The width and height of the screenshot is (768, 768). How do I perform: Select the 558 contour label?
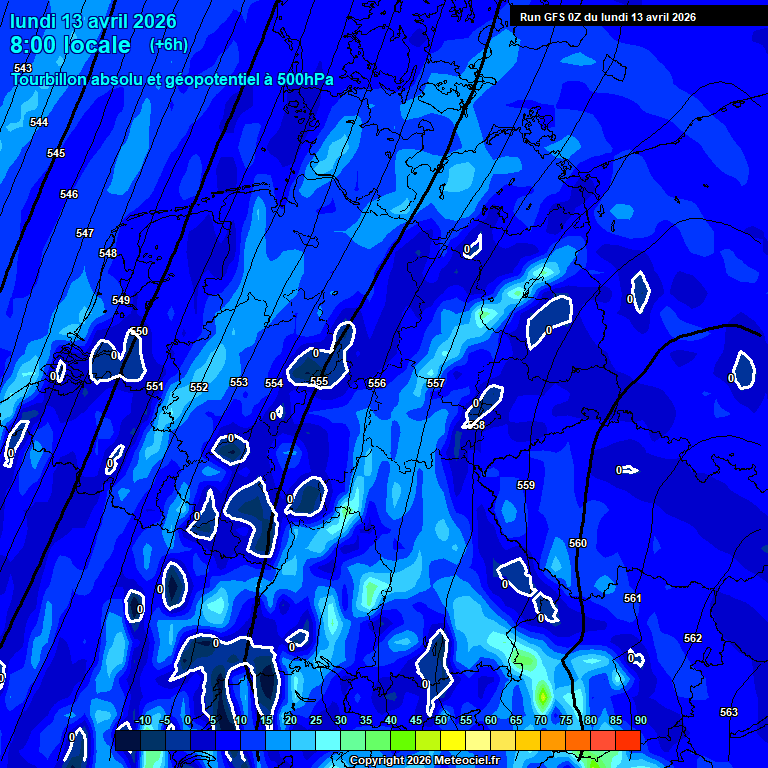pyautogui.click(x=476, y=425)
